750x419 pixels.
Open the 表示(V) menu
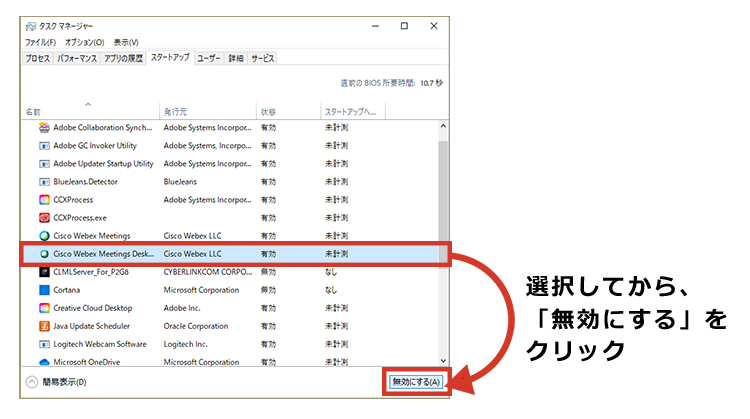126,43
